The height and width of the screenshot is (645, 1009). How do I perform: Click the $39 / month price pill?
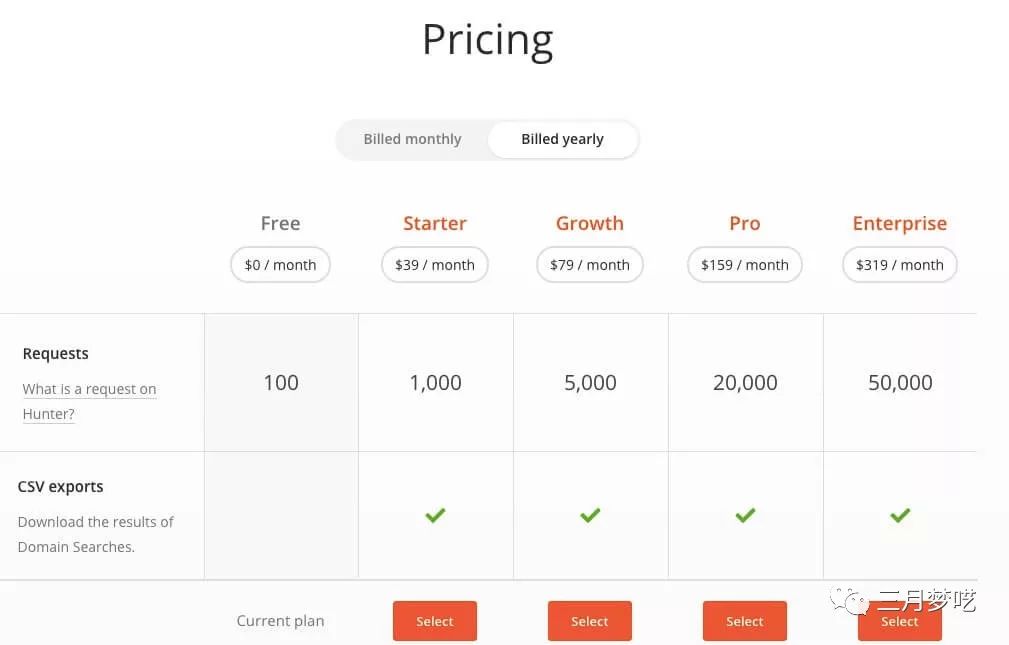point(435,265)
